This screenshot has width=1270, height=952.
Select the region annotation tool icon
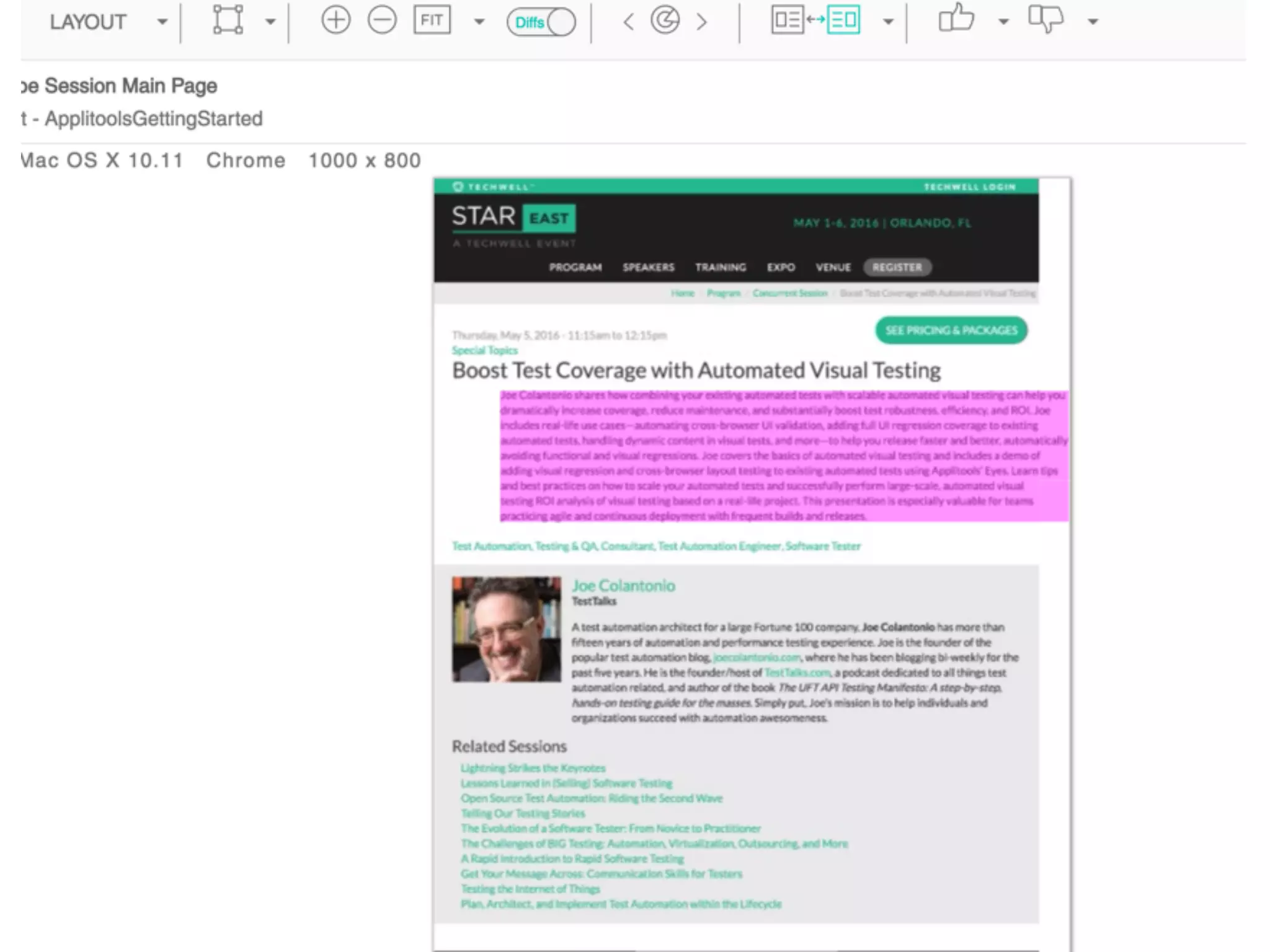pos(228,20)
